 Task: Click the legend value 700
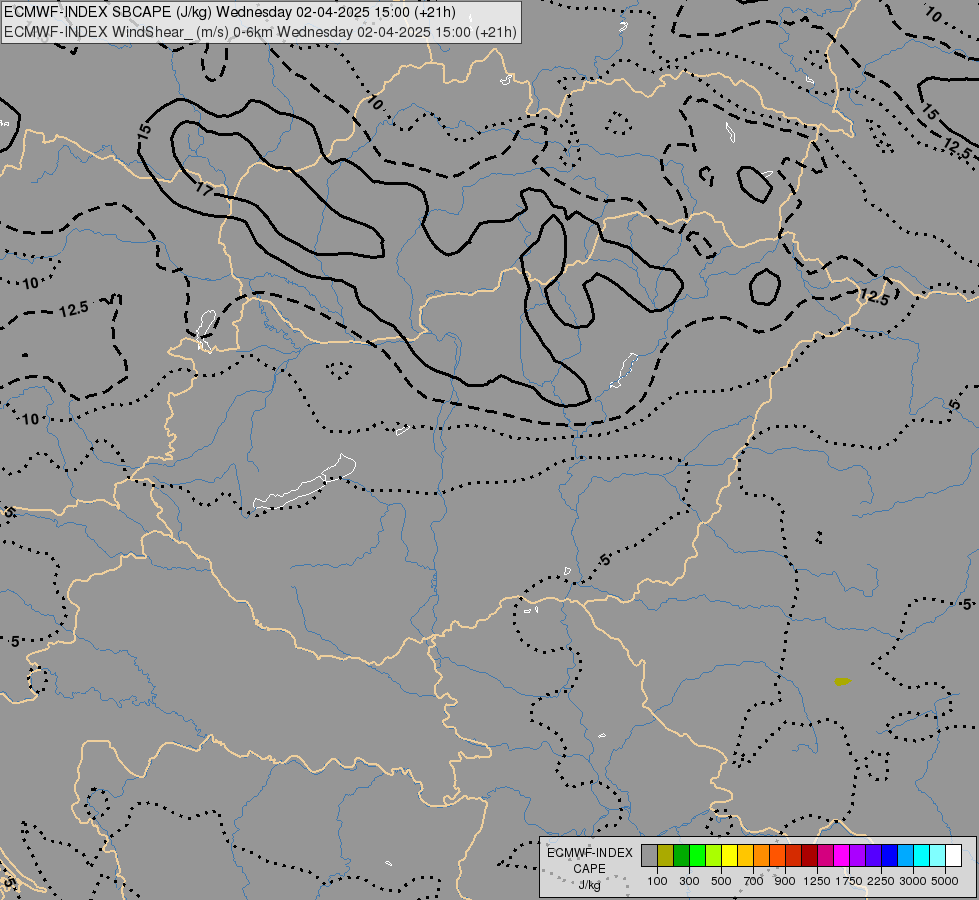(754, 881)
